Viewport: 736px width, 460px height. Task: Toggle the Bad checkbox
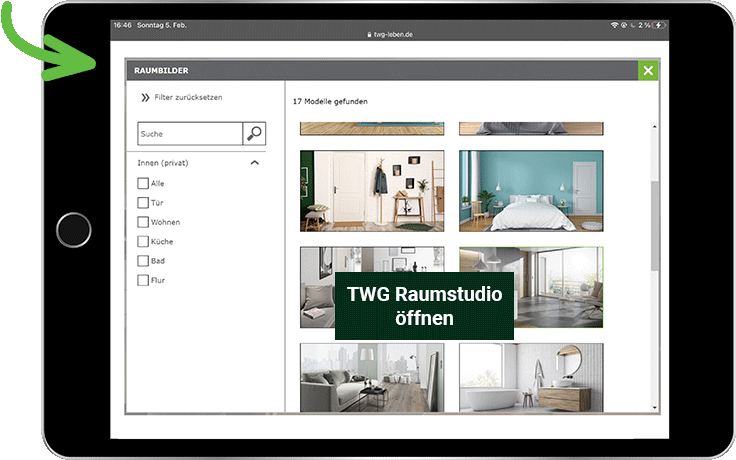point(143,261)
